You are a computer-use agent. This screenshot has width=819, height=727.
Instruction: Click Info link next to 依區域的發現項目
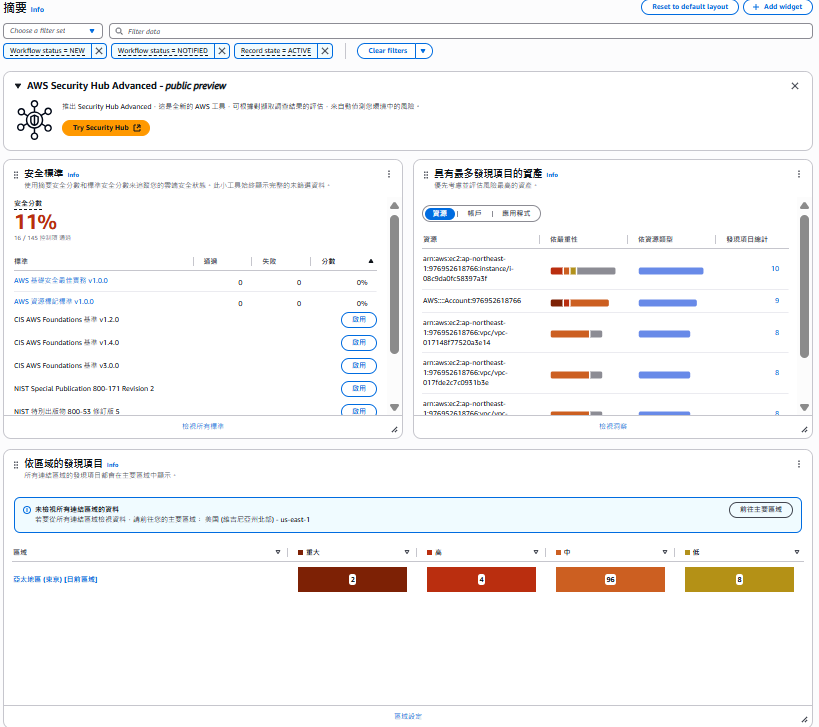coord(113,465)
